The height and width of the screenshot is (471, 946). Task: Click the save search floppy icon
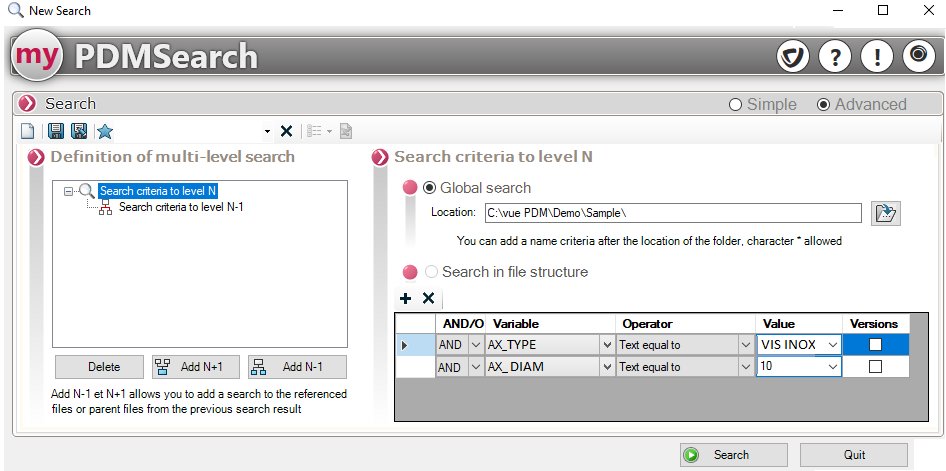[56, 132]
